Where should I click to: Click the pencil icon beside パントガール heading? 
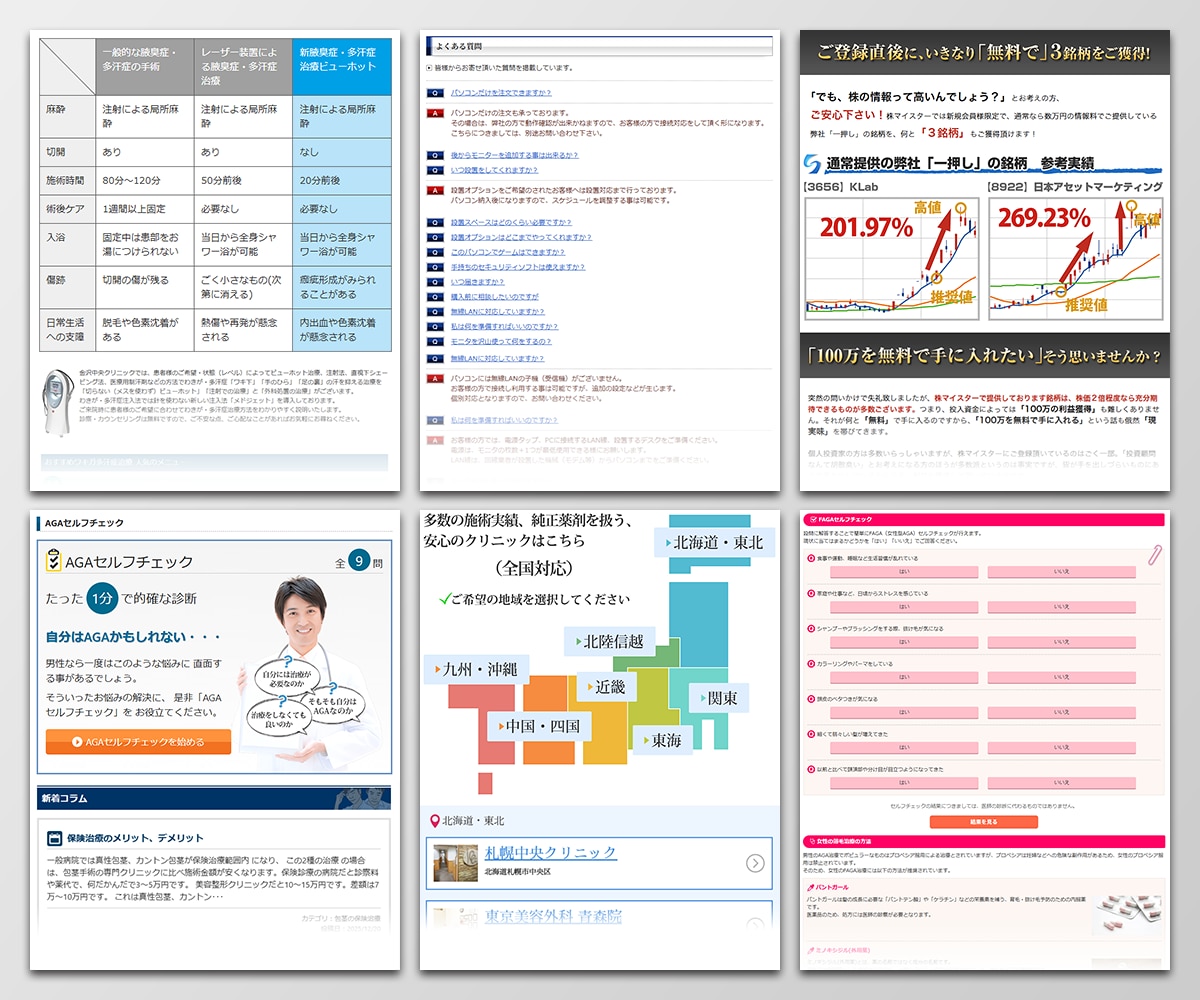click(x=810, y=887)
